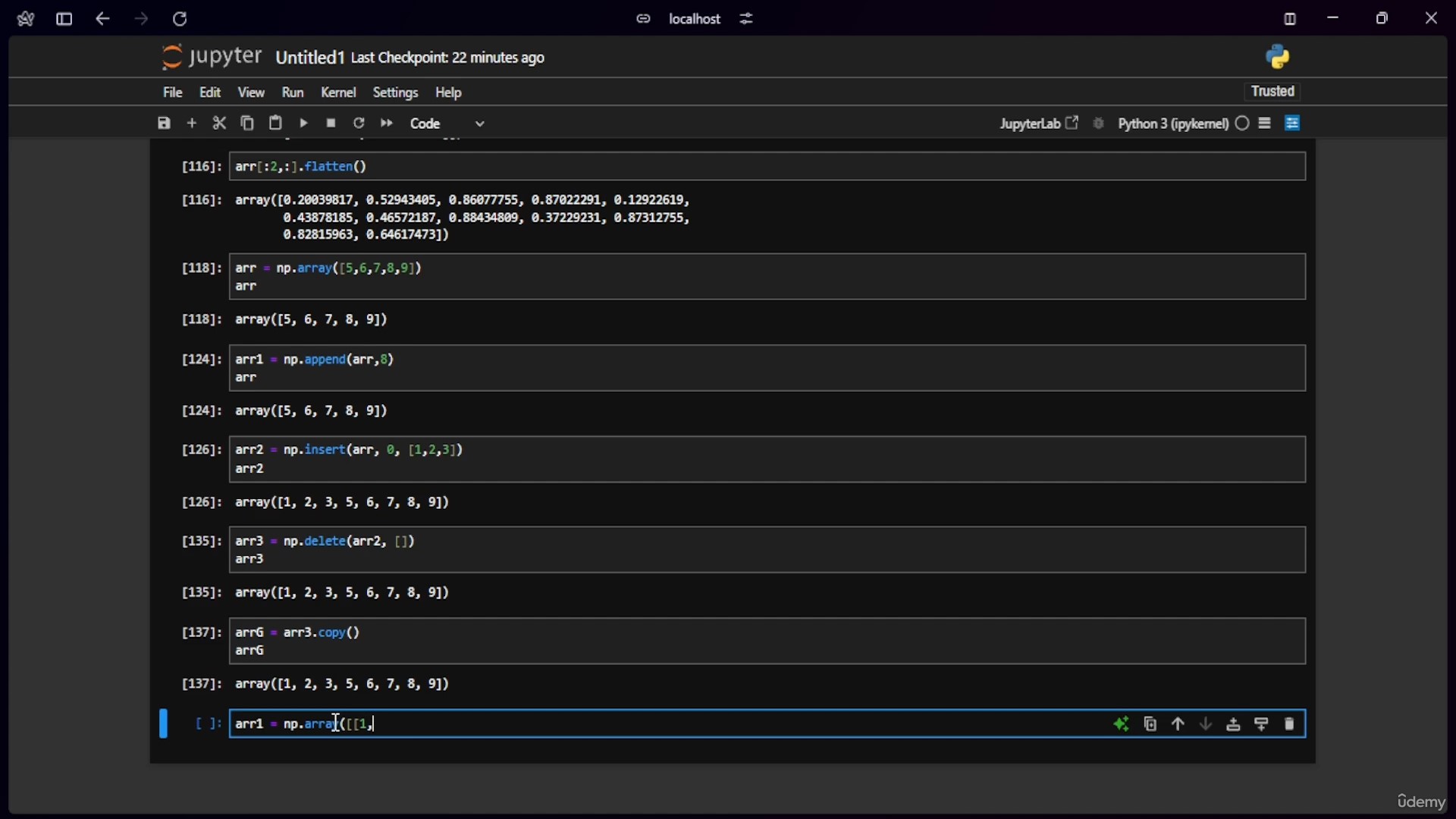Image resolution: width=1456 pixels, height=819 pixels.
Task: Move the active cell down with arrow icon
Action: pyautogui.click(x=1206, y=724)
